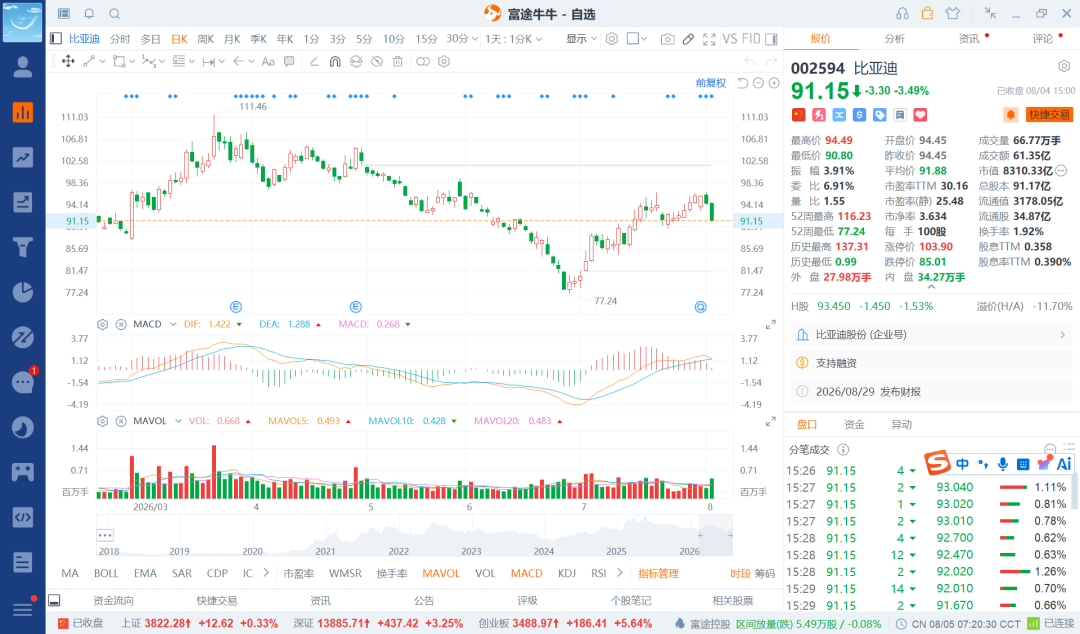Toggle the left sidebar panel icon
The width and height of the screenshot is (1080, 634).
(56, 39)
